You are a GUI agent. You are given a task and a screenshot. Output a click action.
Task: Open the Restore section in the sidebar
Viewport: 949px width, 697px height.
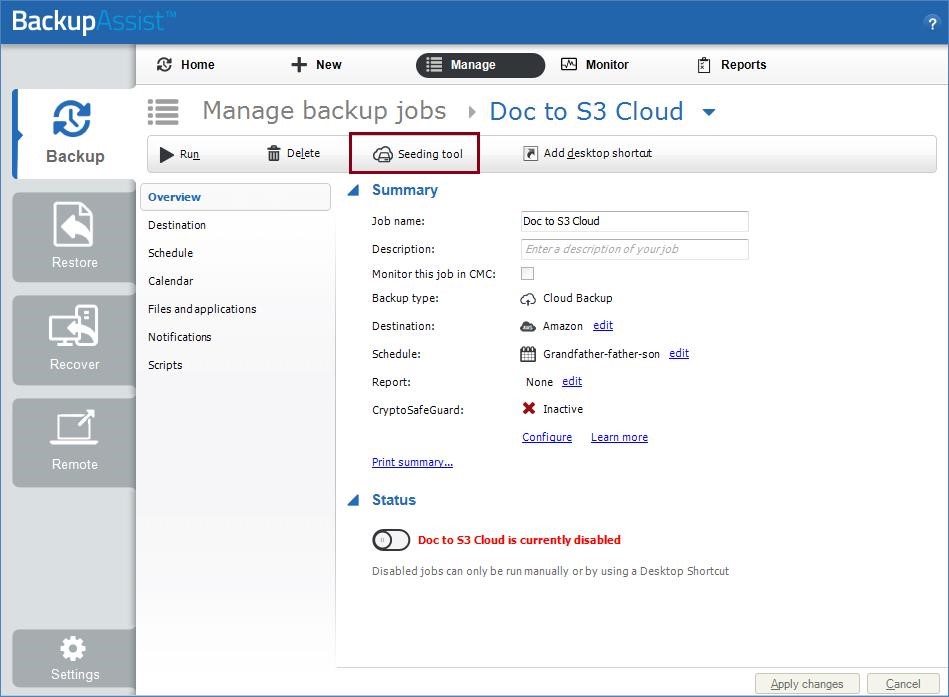(x=74, y=237)
